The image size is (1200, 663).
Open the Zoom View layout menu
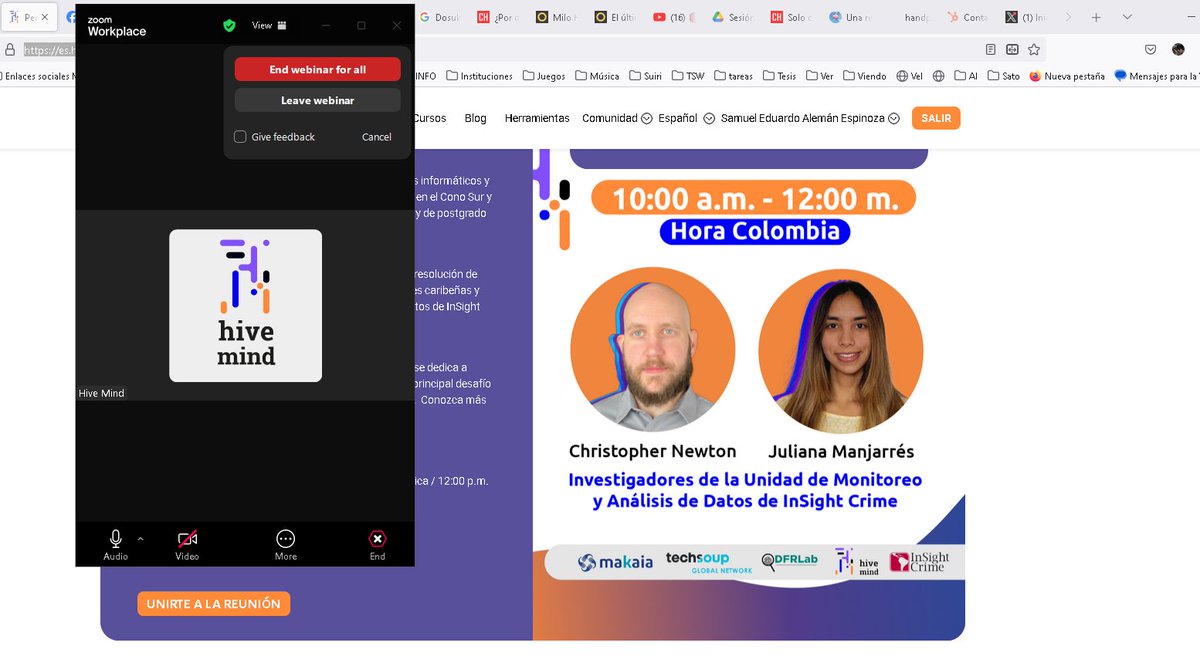pos(269,25)
